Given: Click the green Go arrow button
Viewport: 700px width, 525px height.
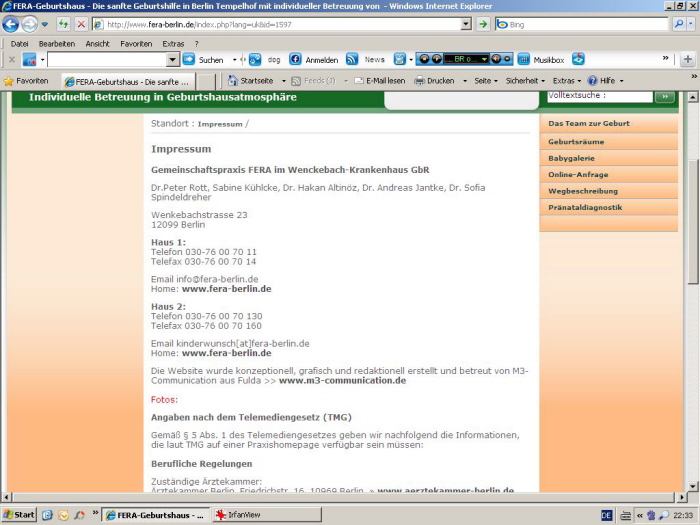Looking at the screenshot, I should click(x=483, y=24).
